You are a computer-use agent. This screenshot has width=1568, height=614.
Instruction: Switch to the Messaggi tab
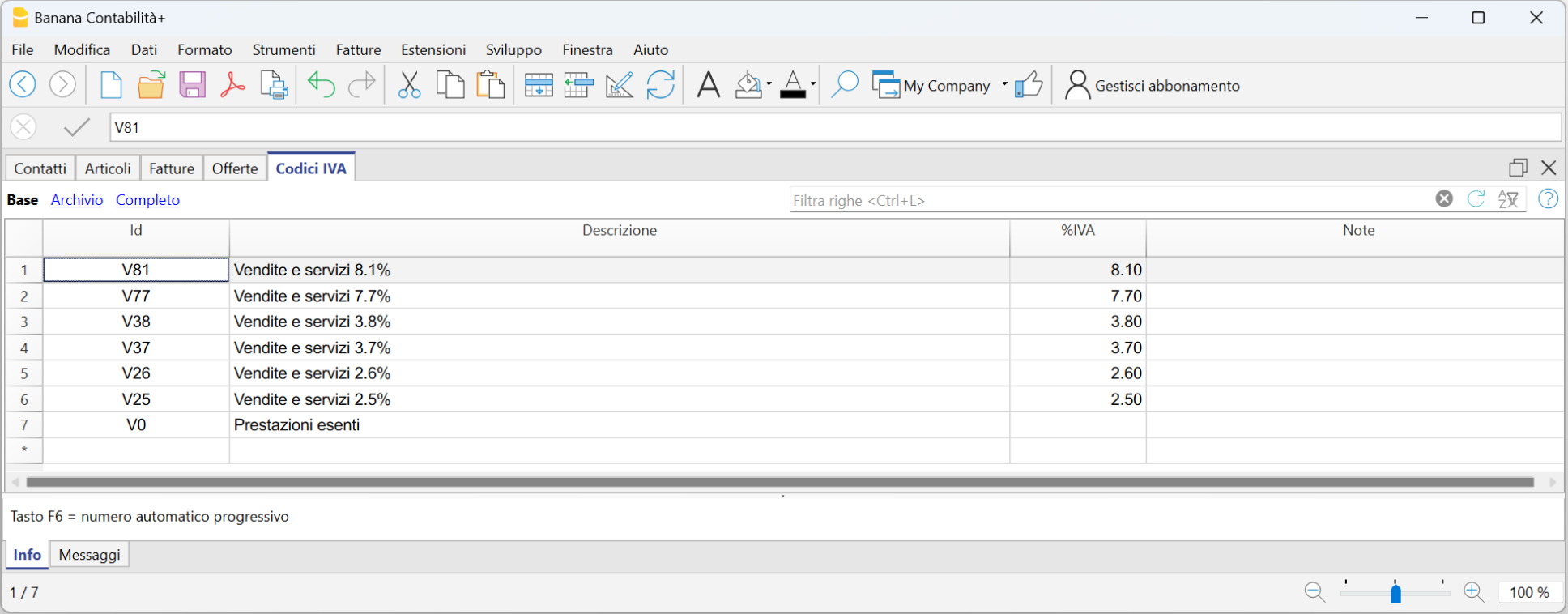pos(89,555)
